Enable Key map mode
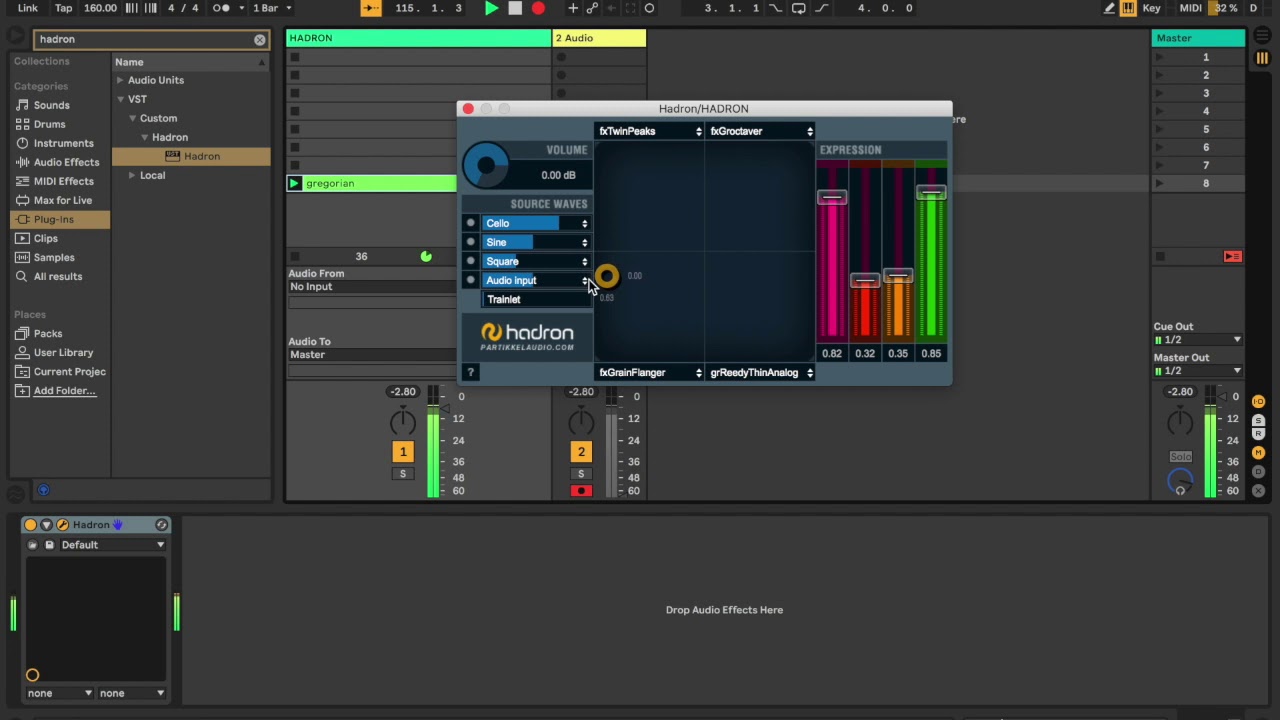Screen dimensions: 1280x720 (1151, 8)
